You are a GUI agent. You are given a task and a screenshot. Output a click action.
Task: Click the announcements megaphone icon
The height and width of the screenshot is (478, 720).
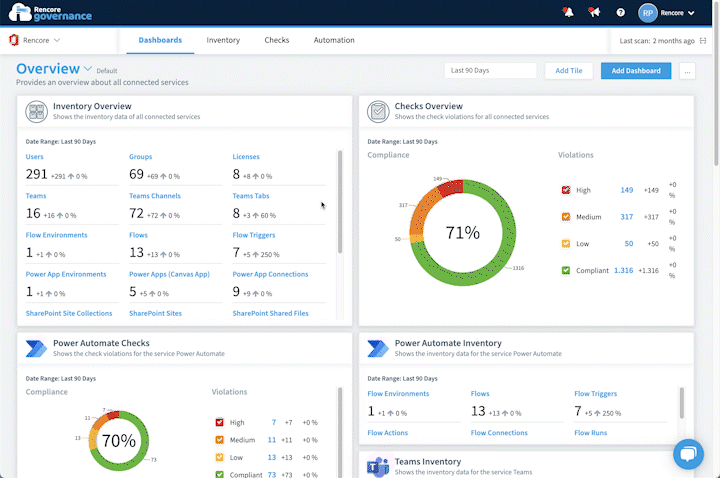[594, 12]
